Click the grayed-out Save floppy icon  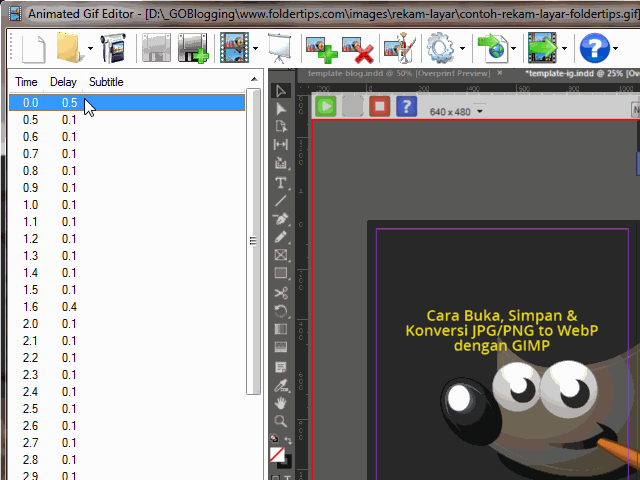[x=157, y=48]
